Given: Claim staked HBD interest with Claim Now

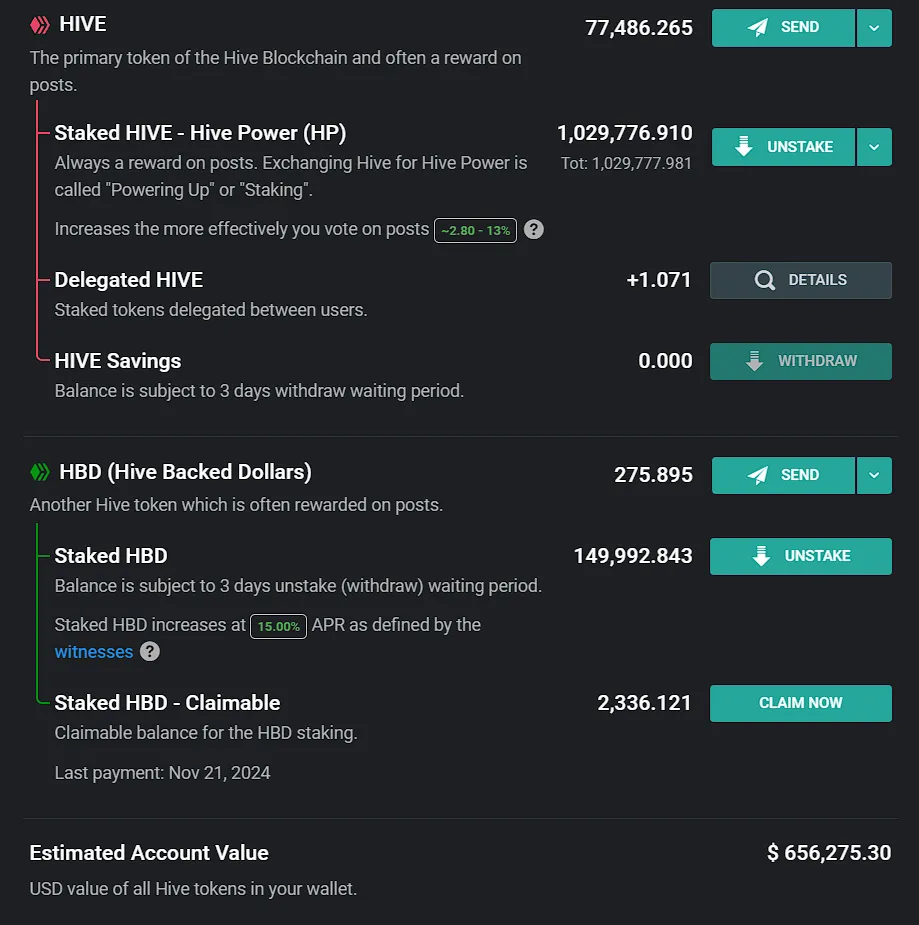Looking at the screenshot, I should pyautogui.click(x=801, y=703).
